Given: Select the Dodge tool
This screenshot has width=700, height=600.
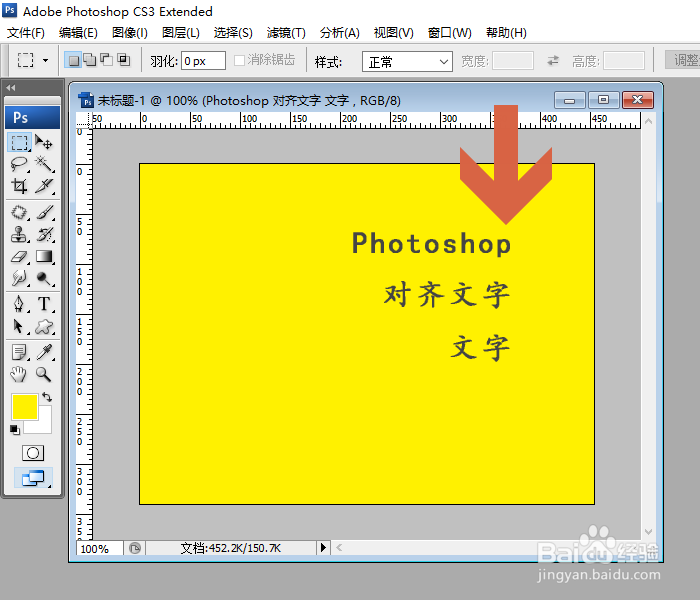Looking at the screenshot, I should pos(44,278).
